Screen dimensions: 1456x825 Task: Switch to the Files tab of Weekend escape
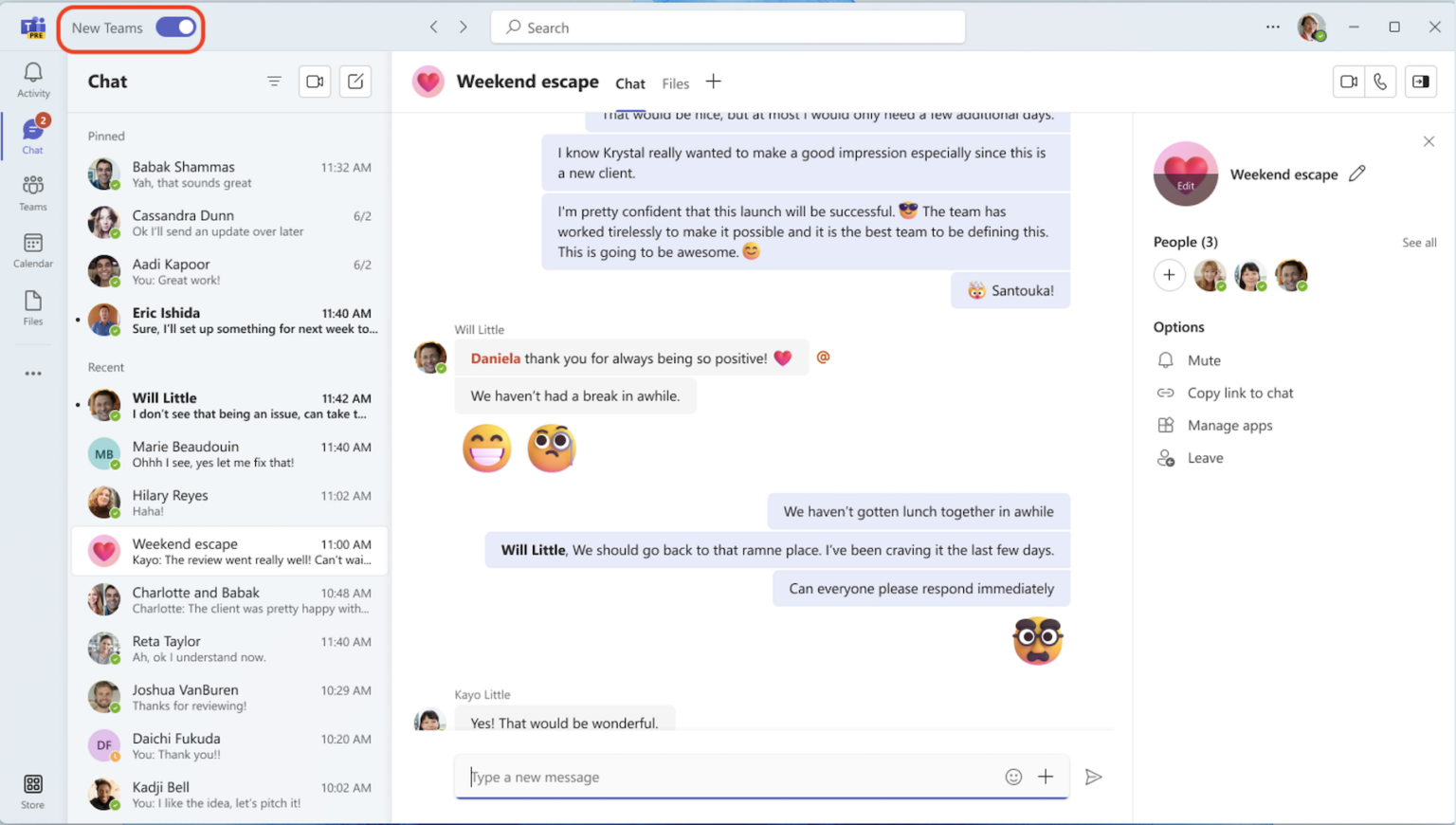pyautogui.click(x=675, y=83)
